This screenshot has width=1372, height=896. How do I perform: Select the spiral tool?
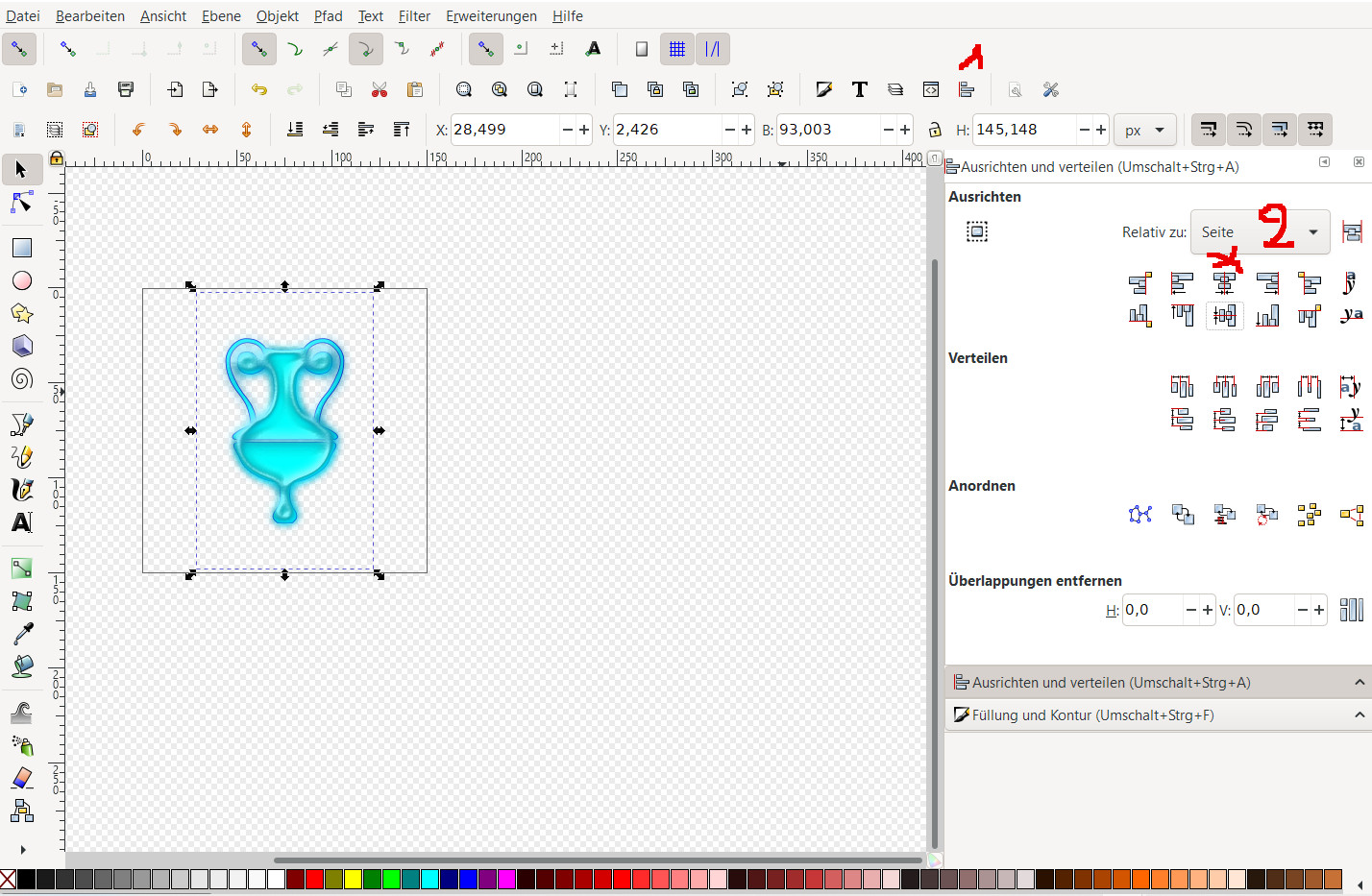tap(21, 378)
